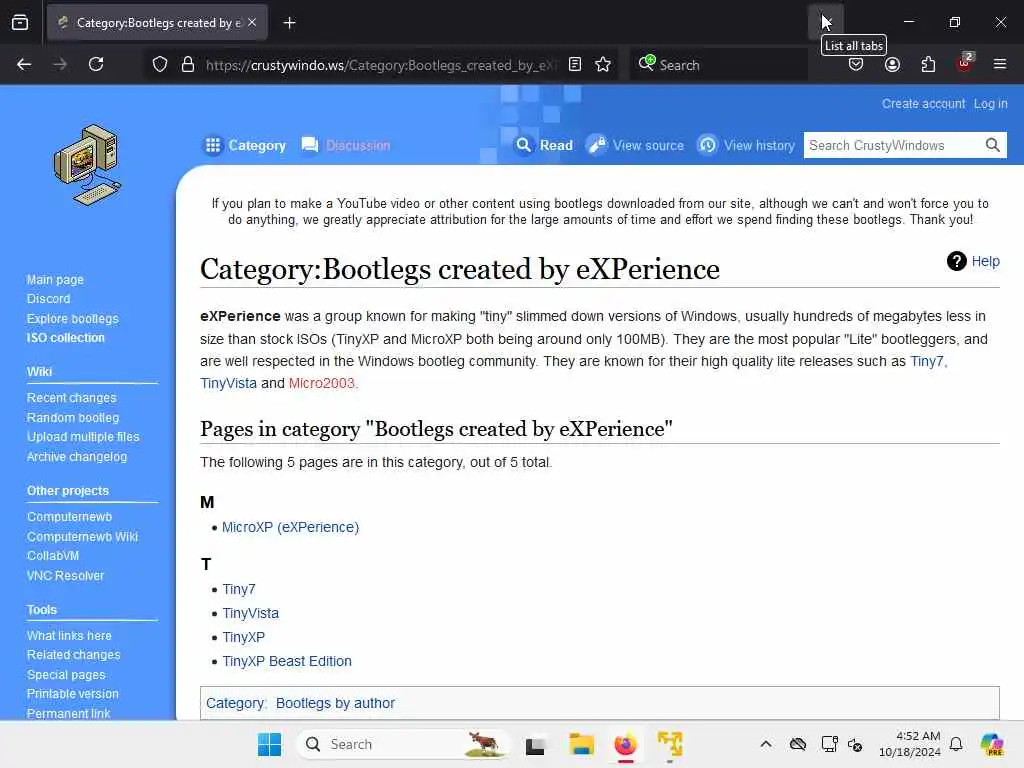The width and height of the screenshot is (1024, 768).
Task: Click the List all tabs dropdown button
Action: point(825,22)
